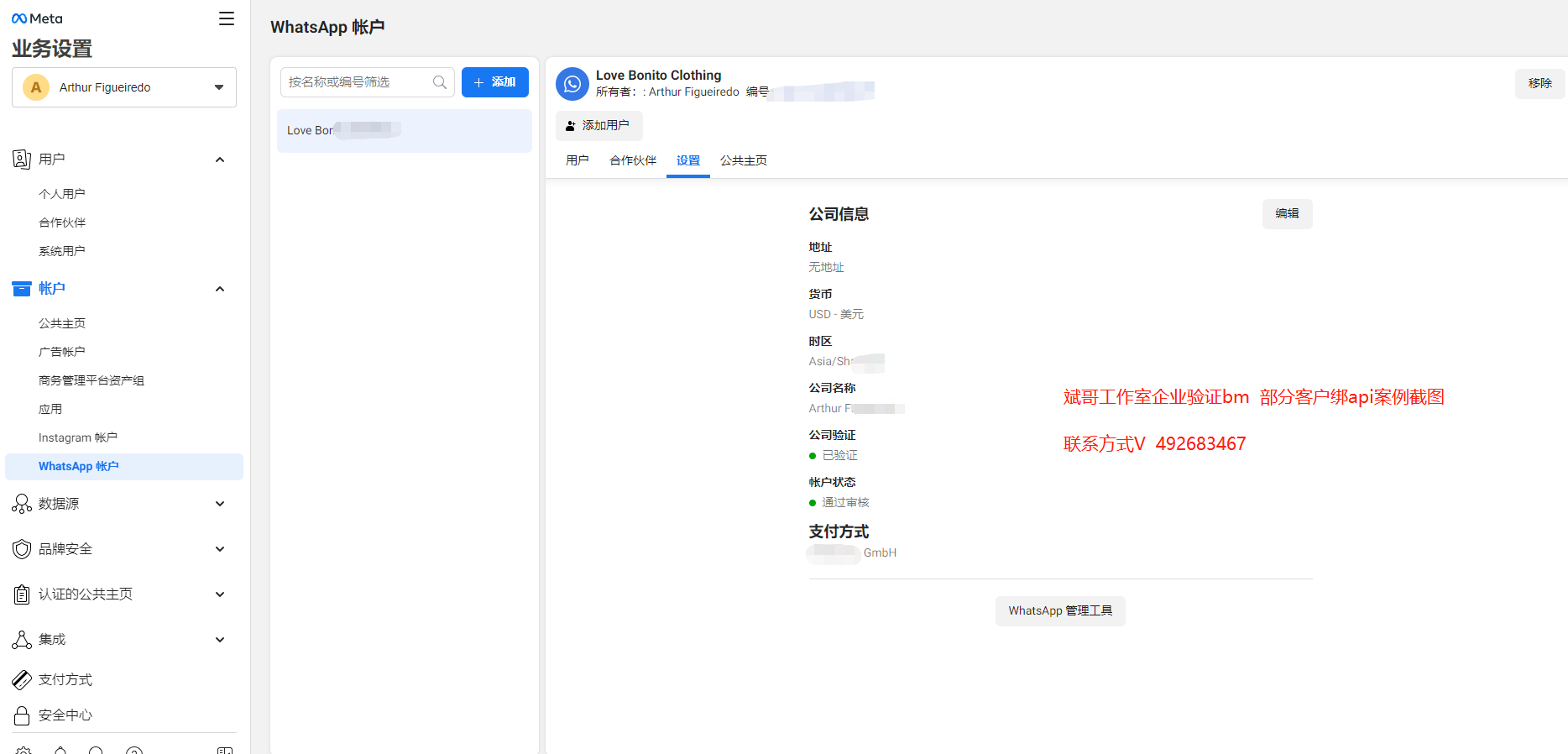Screen dimensions: 1568x754
Task: Focus the 按名称或编号筛选 search field
Action: [368, 82]
